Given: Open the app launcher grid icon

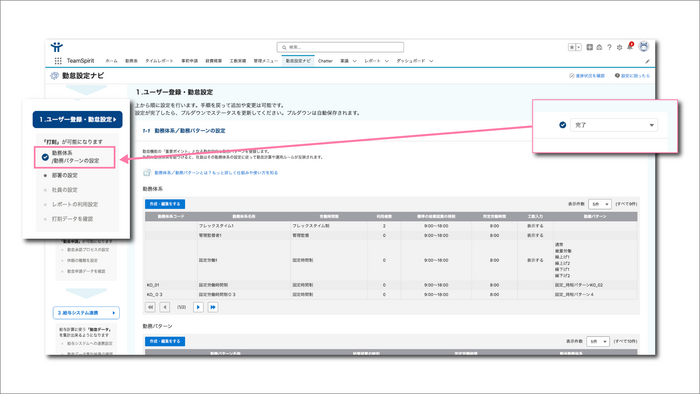Looking at the screenshot, I should [x=58, y=61].
